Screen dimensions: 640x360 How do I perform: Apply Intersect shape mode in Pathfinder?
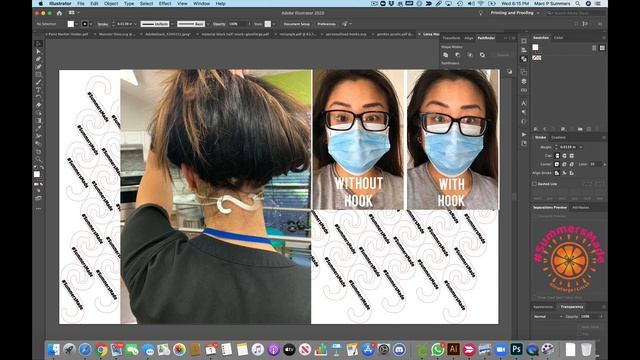coord(470,55)
